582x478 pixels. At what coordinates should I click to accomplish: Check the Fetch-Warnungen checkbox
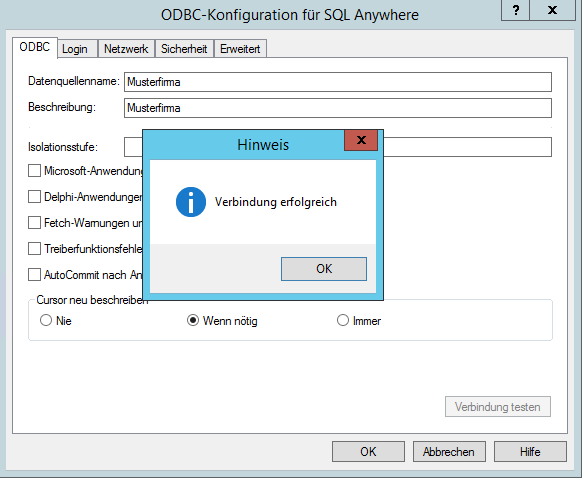35,223
